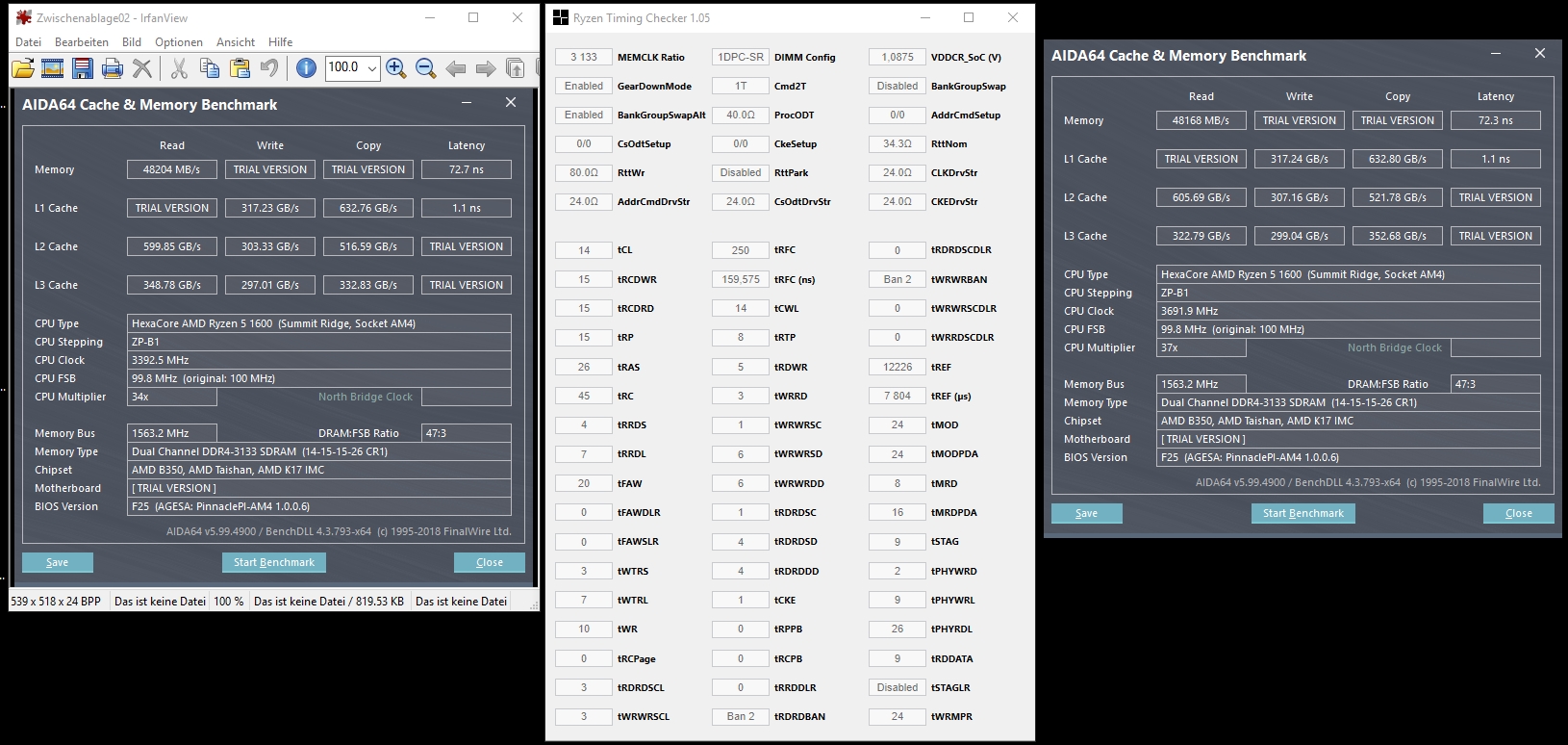Open a file with IrfanView's folder icon
The height and width of the screenshot is (745, 1568).
click(x=23, y=67)
